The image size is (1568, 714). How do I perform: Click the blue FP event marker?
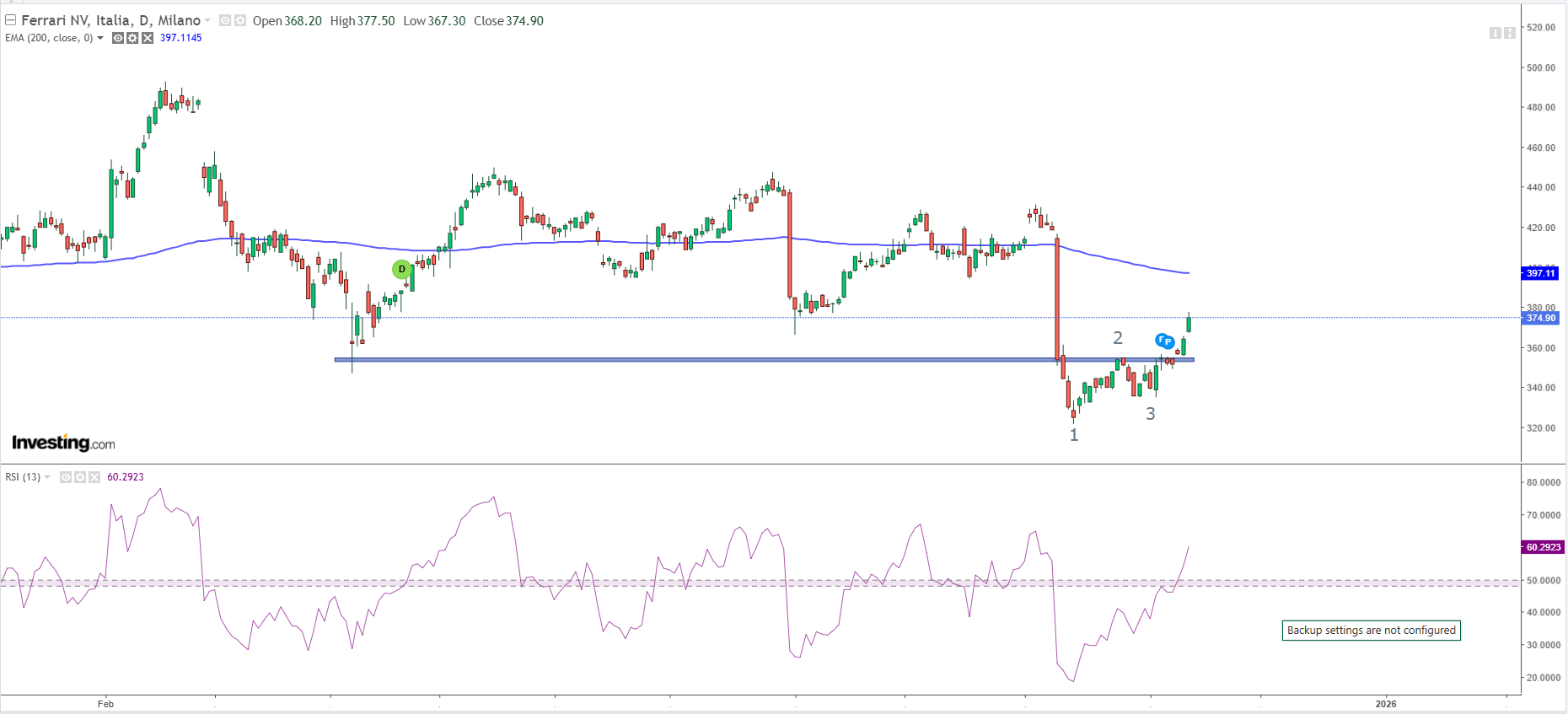tap(1164, 341)
